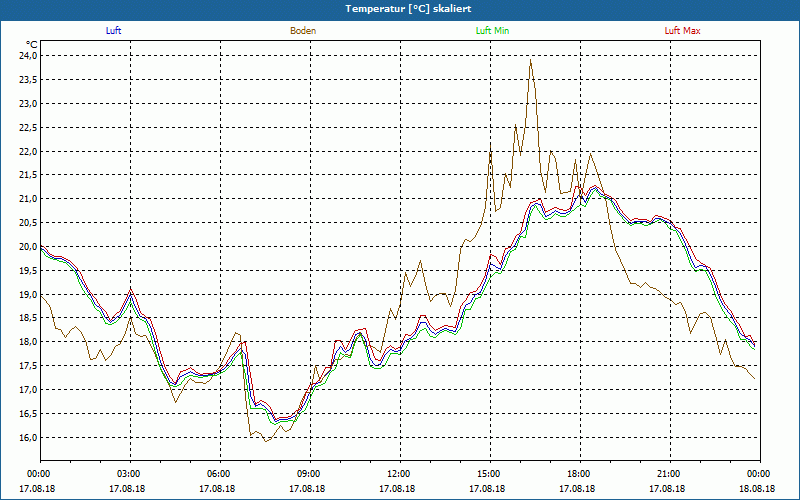Click the green Luft Min legend label
The height and width of the screenshot is (500, 800).
pos(492,31)
